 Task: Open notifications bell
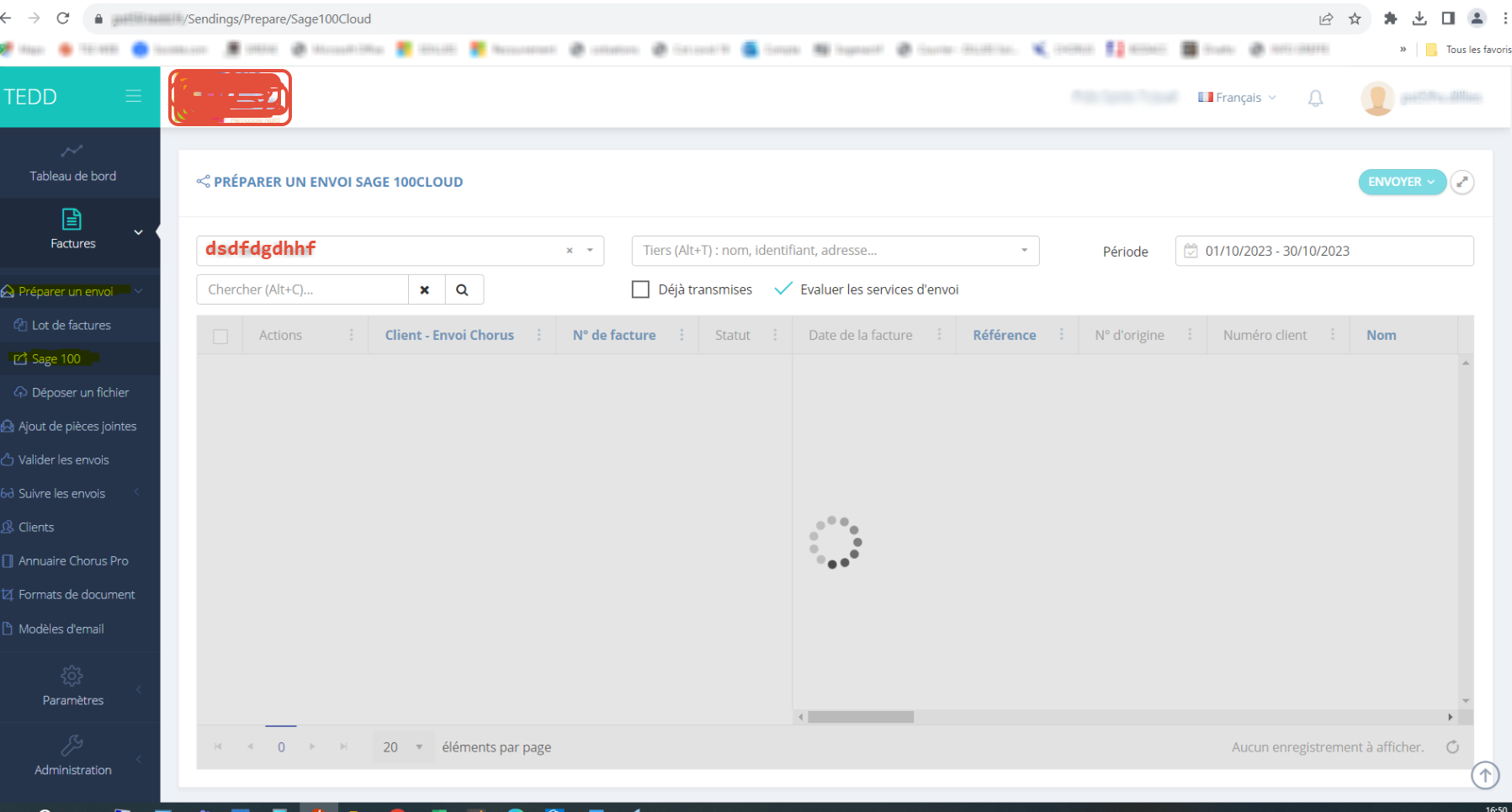tap(1316, 98)
